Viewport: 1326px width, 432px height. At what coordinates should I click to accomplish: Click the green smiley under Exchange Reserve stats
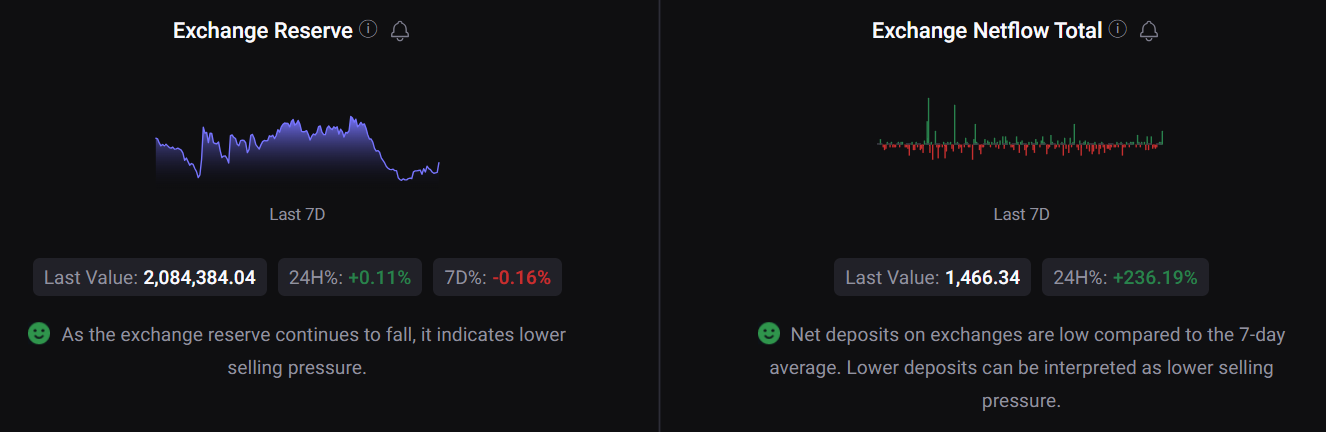pos(39,334)
